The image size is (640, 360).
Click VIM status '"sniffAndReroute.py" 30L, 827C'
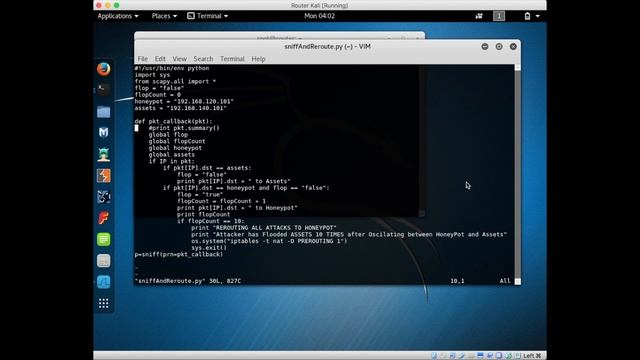click(x=188, y=281)
